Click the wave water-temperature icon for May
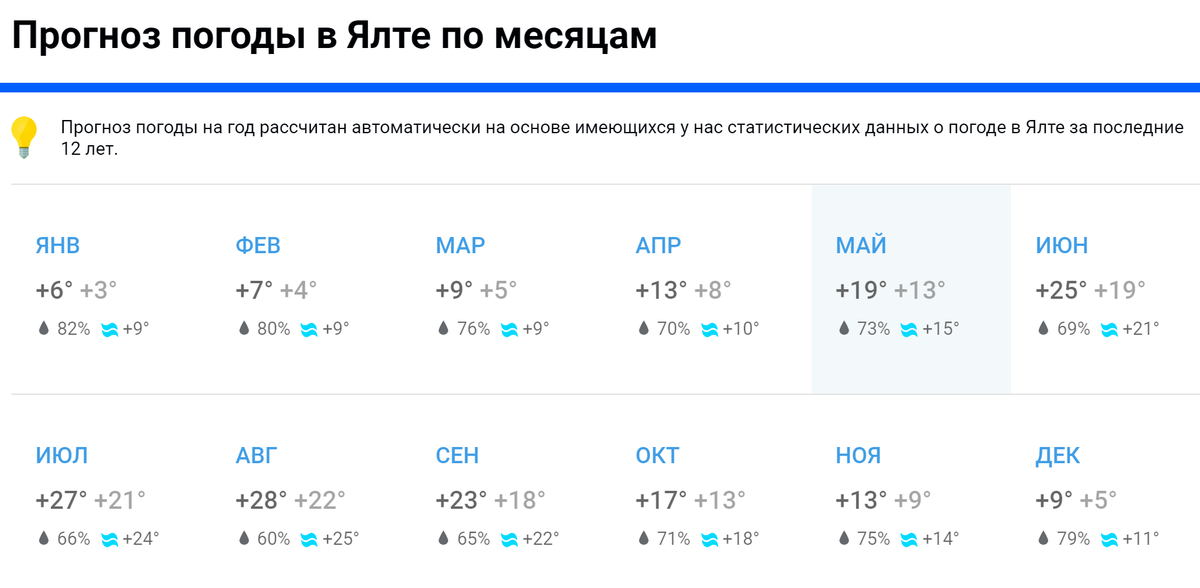1200x588 pixels. [x=907, y=327]
